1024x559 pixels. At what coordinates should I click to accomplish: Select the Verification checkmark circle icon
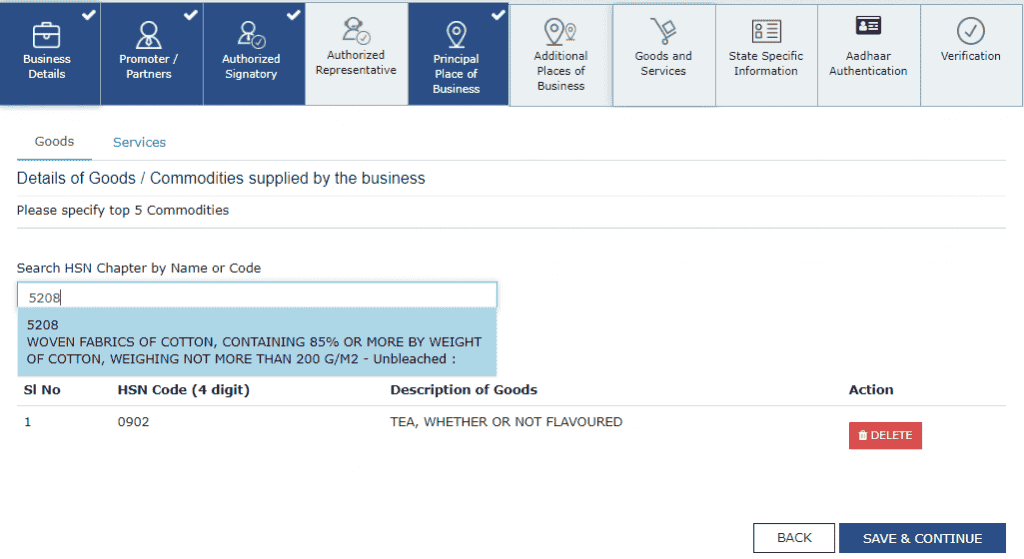point(970,30)
